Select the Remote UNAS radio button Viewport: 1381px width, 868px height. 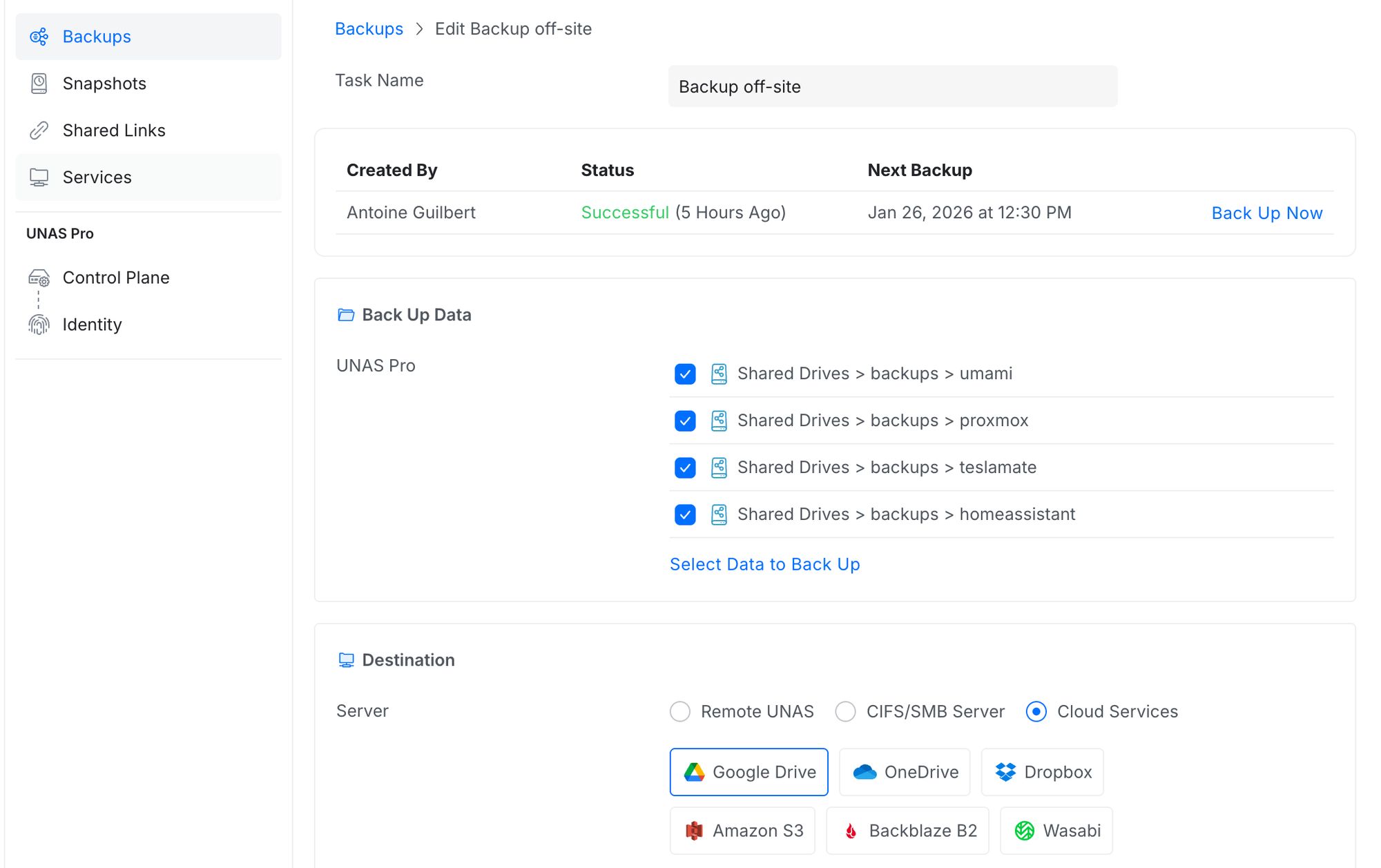tap(680, 711)
